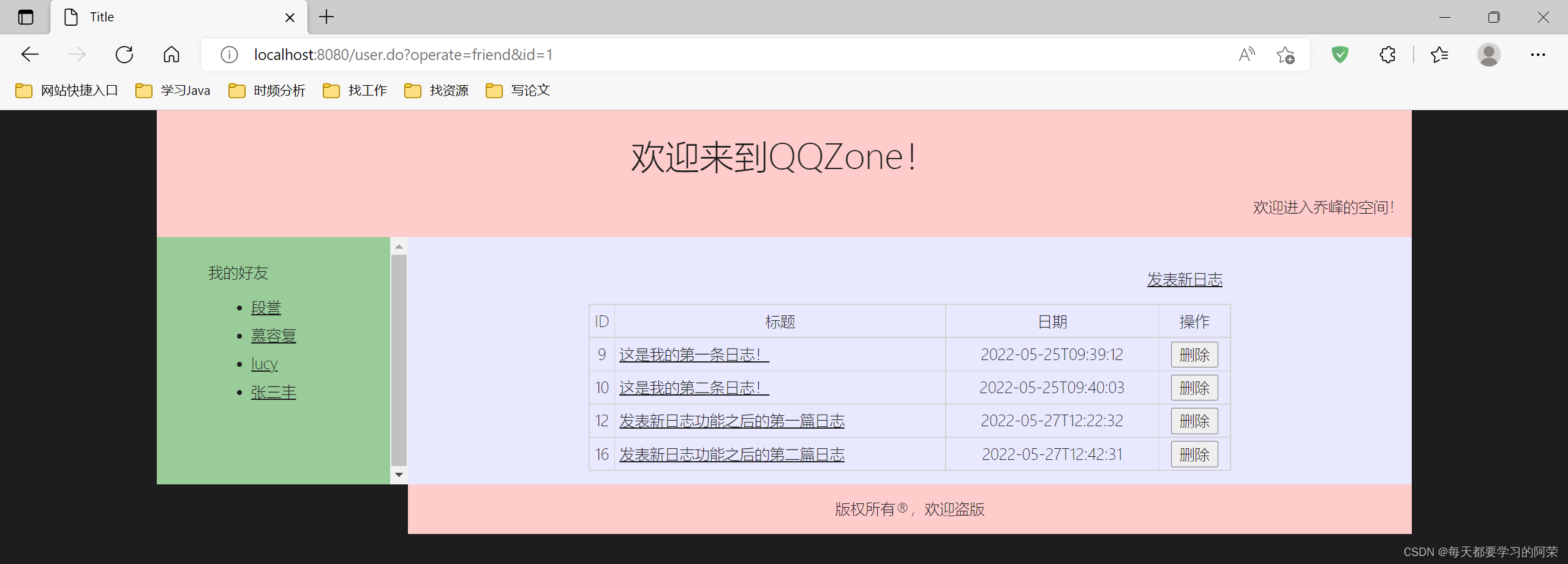Select date 2022-05-27T12:42:31 cell
Image resolution: width=1568 pixels, height=564 pixels.
coord(1052,454)
